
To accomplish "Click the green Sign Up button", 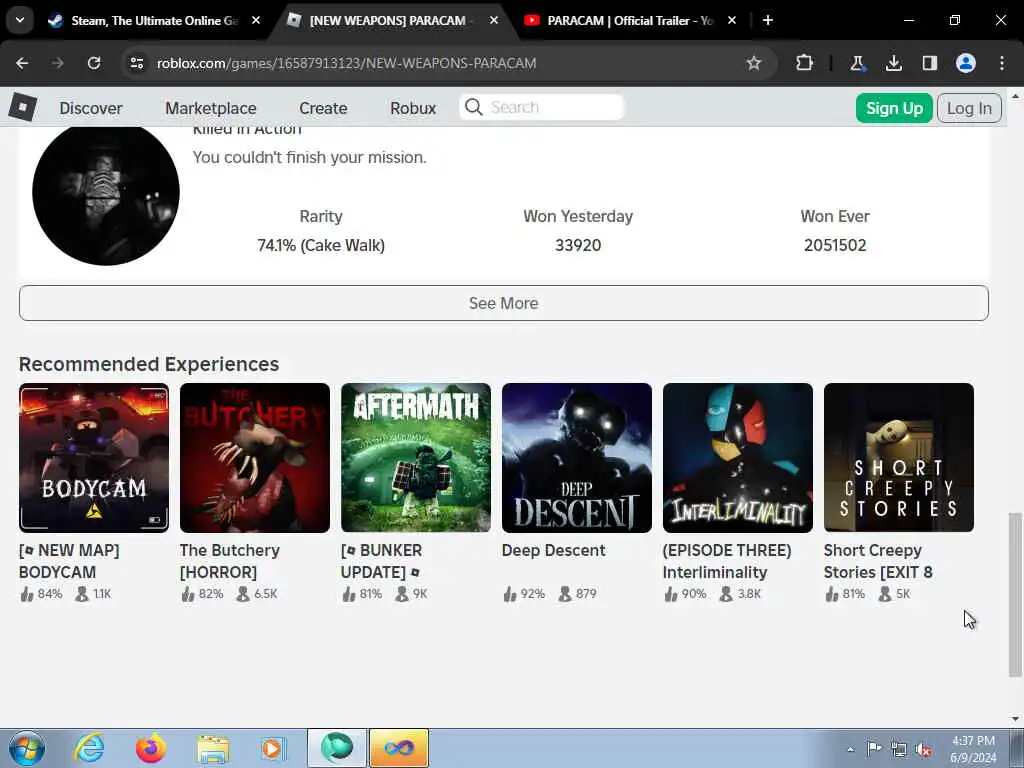I will click(894, 108).
